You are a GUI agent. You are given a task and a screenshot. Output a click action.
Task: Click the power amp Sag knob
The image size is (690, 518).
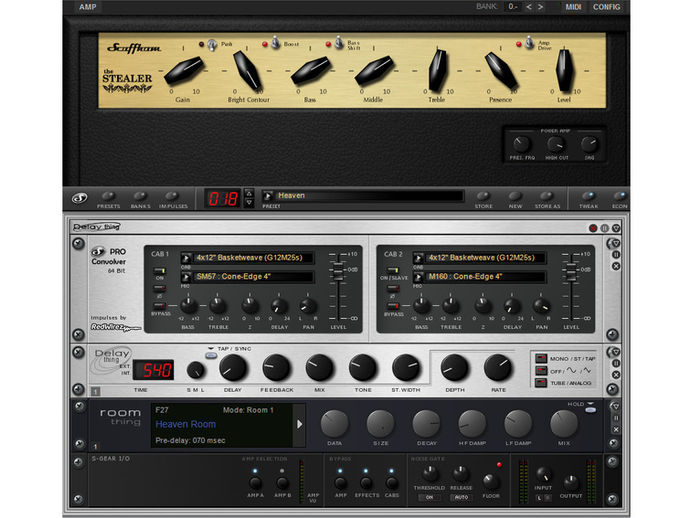click(x=589, y=144)
